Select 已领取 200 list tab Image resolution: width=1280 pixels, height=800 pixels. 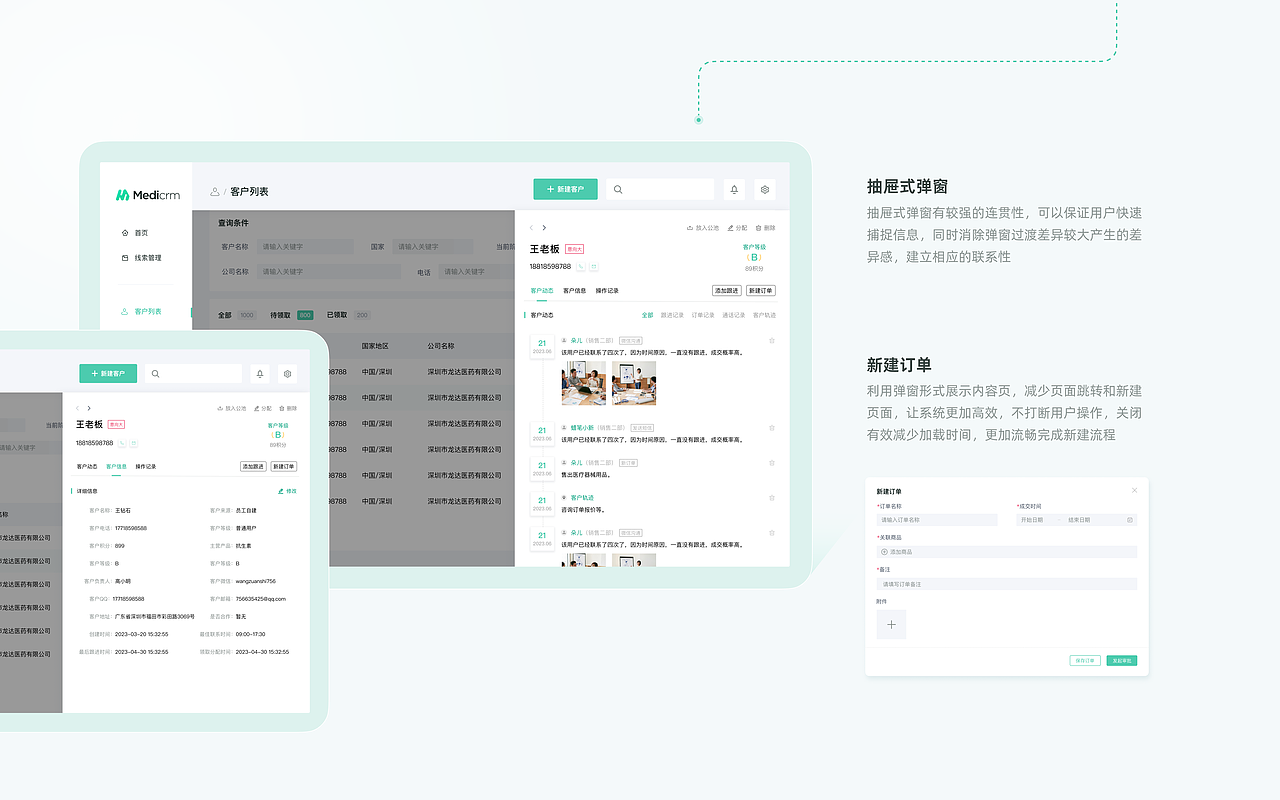[348, 315]
